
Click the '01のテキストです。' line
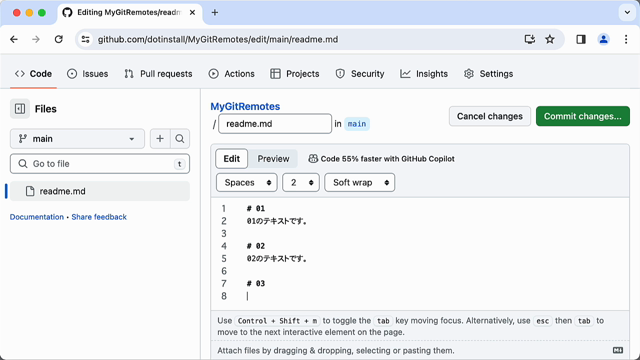click(277, 221)
